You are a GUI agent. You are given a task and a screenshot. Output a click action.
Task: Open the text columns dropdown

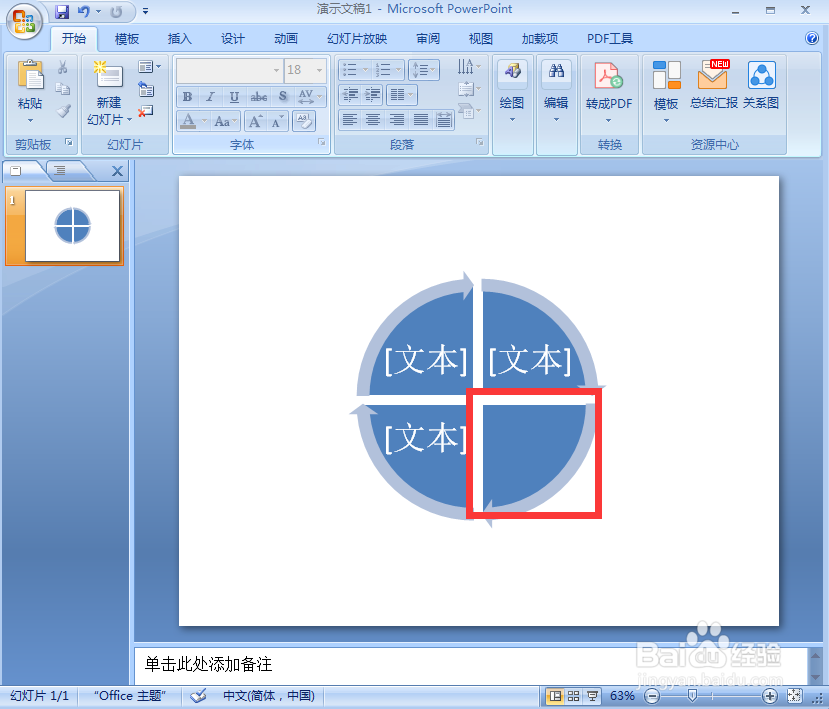point(401,95)
